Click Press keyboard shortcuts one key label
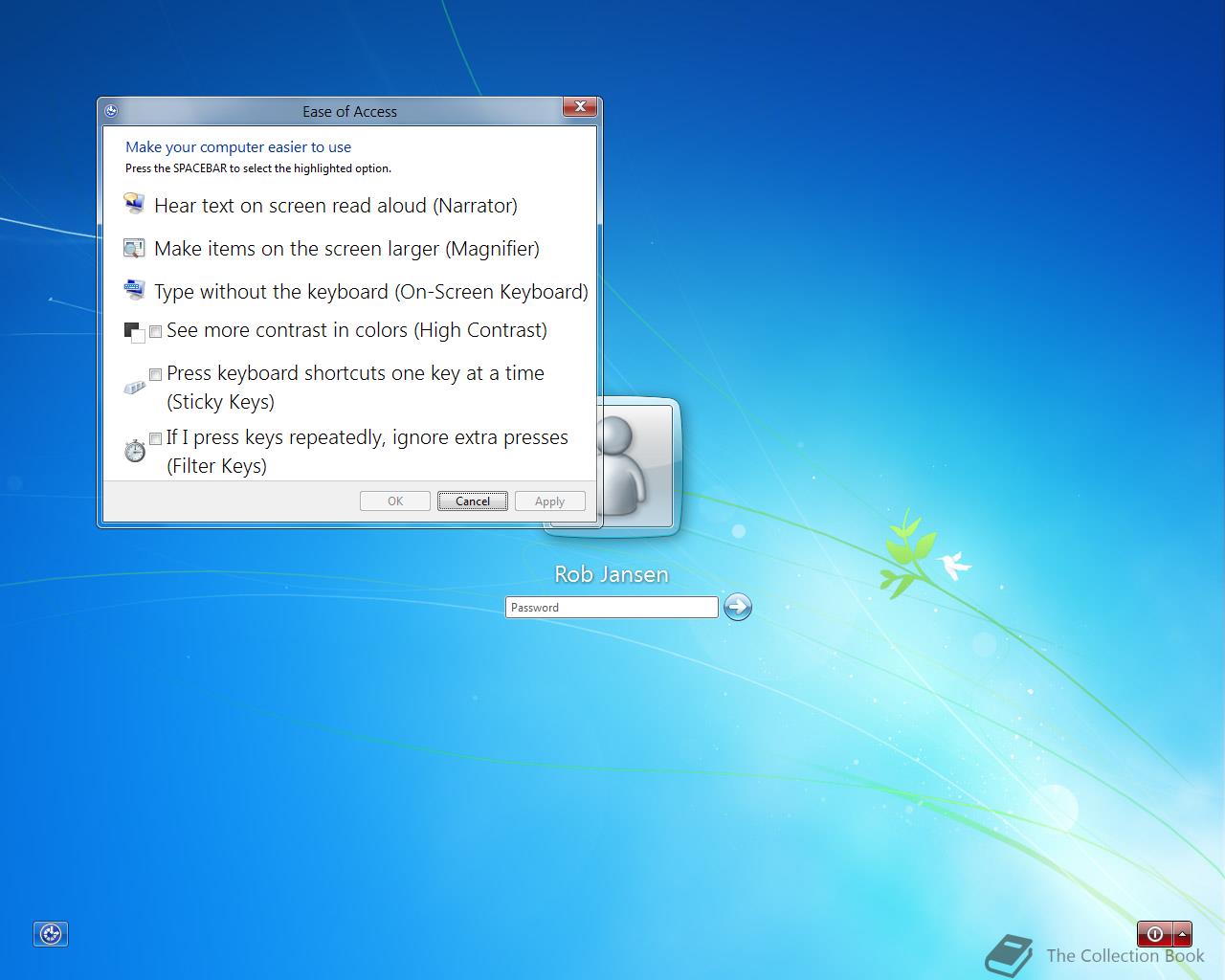Viewport: 1225px width, 980px height. (x=355, y=388)
